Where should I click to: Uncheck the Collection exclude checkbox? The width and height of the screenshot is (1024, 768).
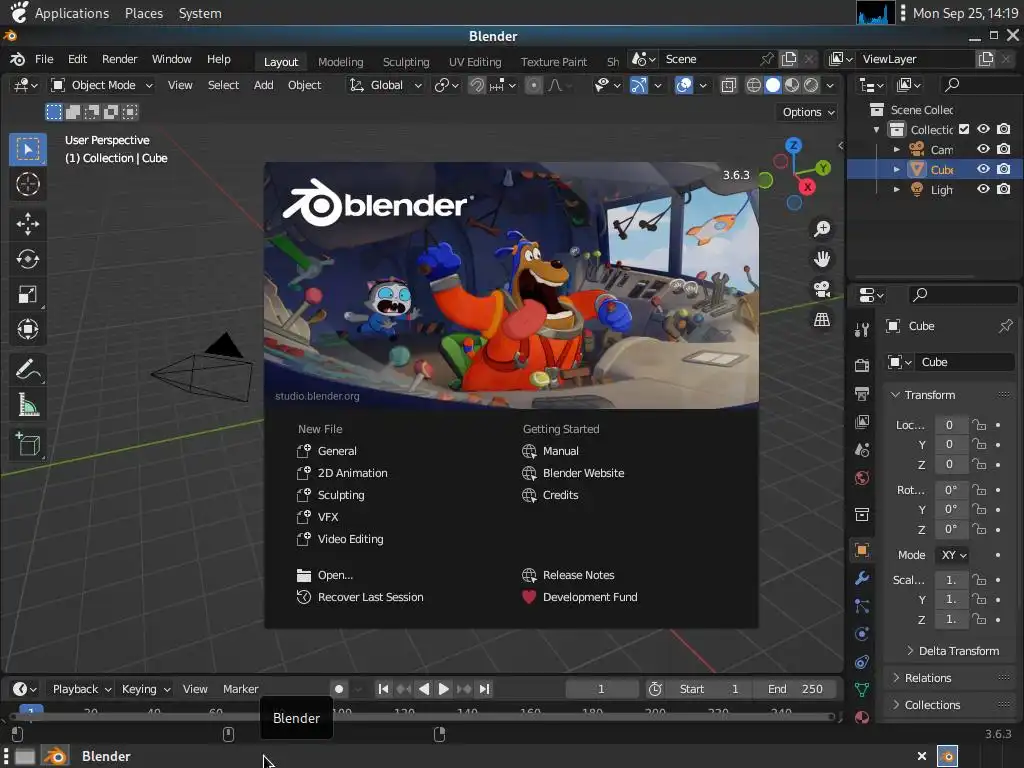pyautogui.click(x=964, y=129)
